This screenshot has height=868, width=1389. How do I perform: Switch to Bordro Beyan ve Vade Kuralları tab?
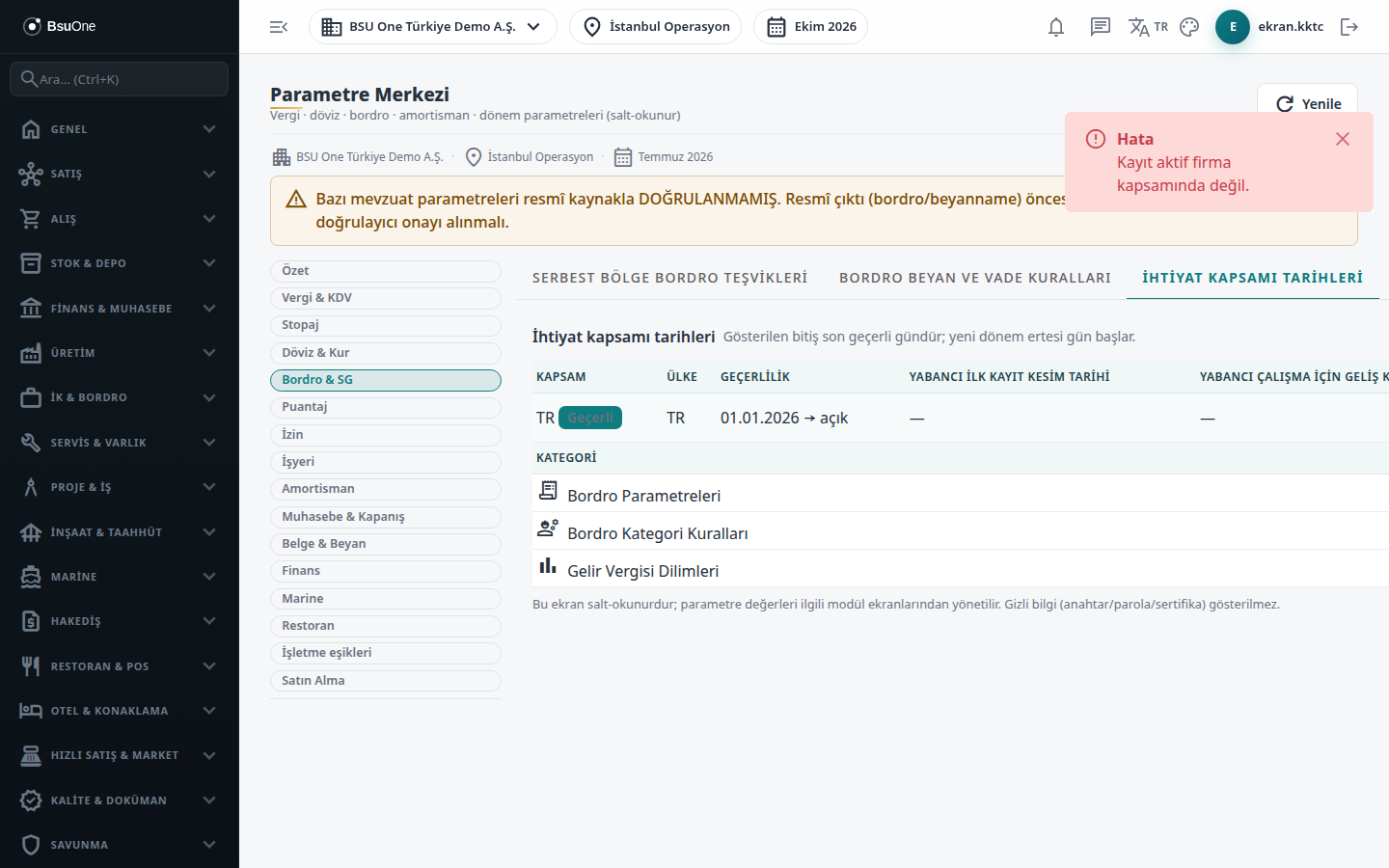click(x=975, y=278)
